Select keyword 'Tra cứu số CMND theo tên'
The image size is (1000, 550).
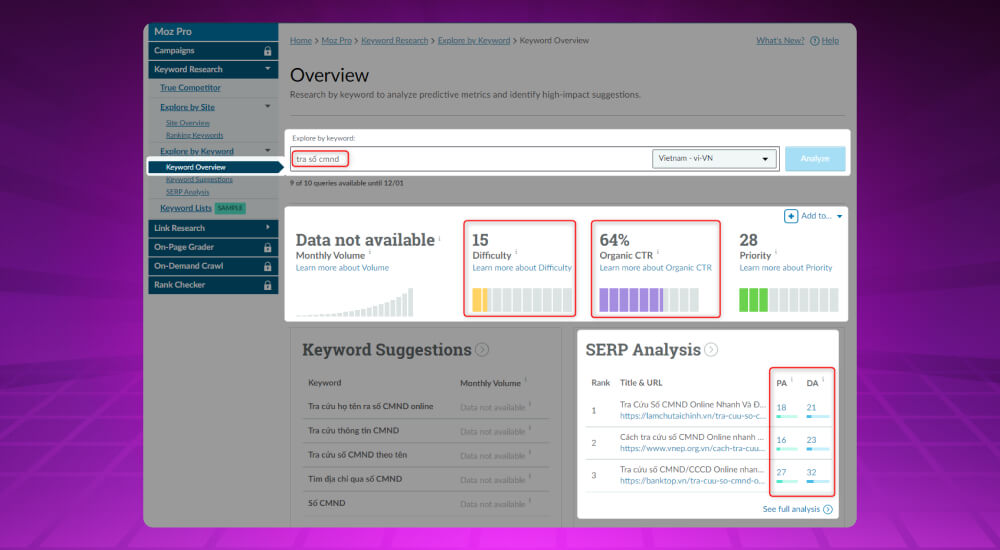(x=357, y=455)
